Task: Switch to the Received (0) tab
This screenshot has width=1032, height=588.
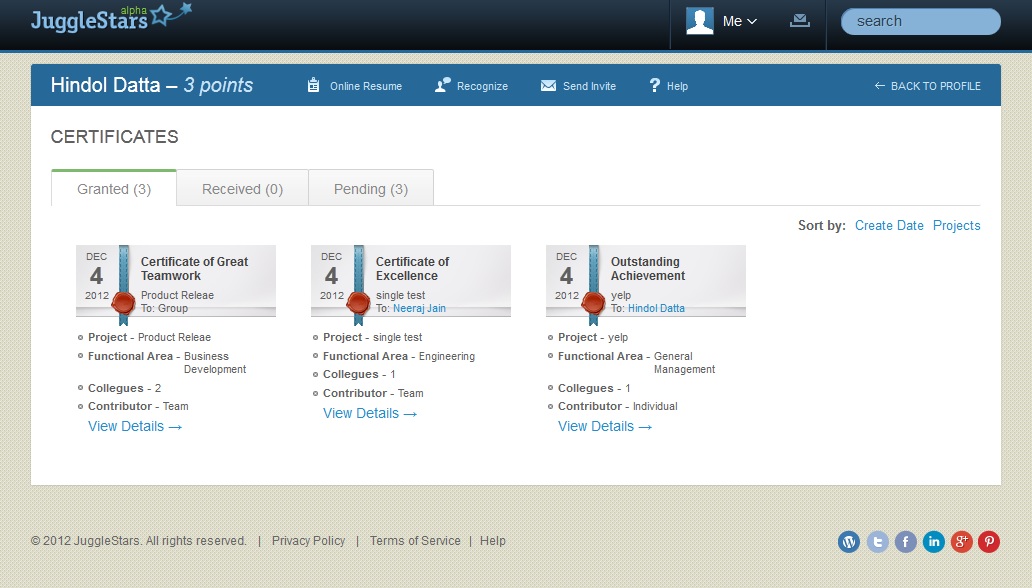Action: [242, 189]
